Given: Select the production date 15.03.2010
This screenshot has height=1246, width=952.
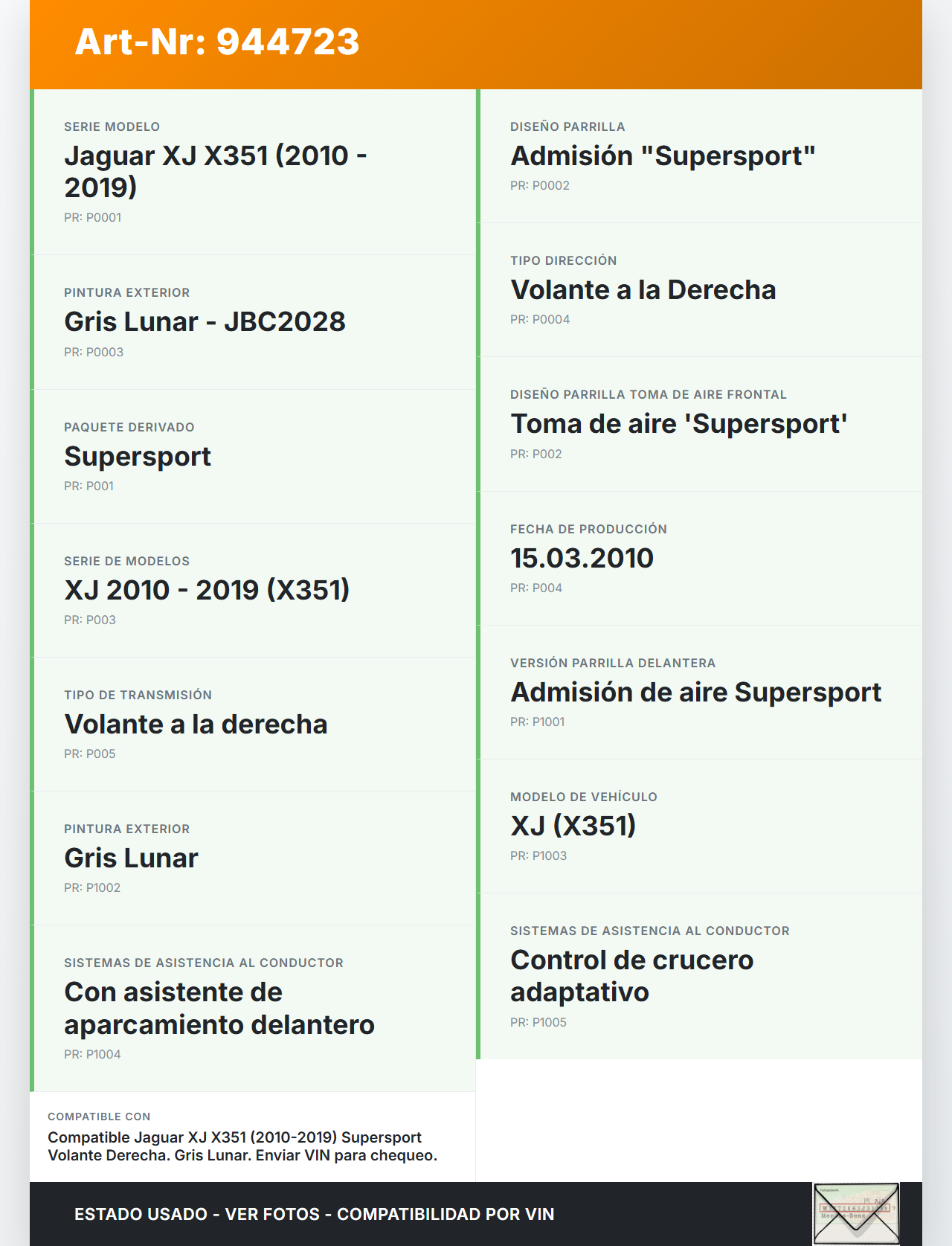Looking at the screenshot, I should coord(582,558).
